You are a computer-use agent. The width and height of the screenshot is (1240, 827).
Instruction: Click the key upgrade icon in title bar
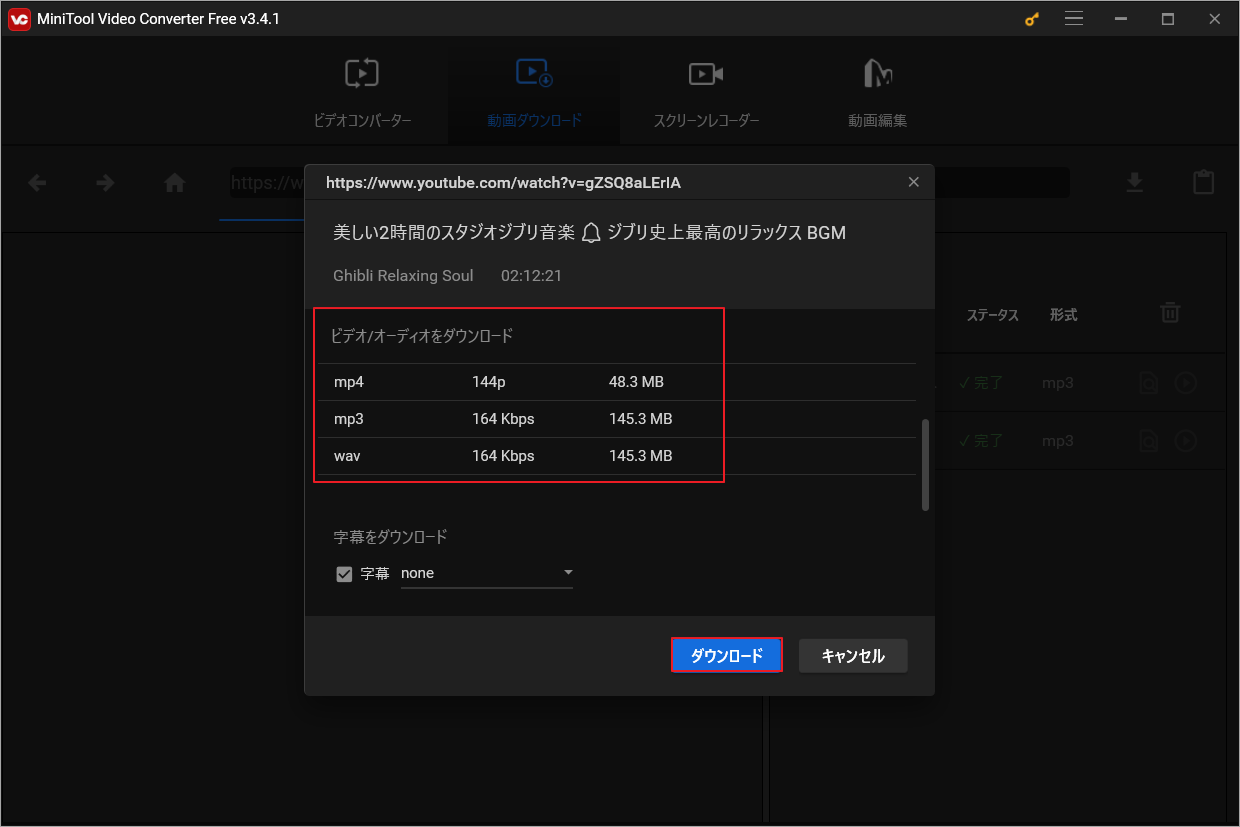1032,19
